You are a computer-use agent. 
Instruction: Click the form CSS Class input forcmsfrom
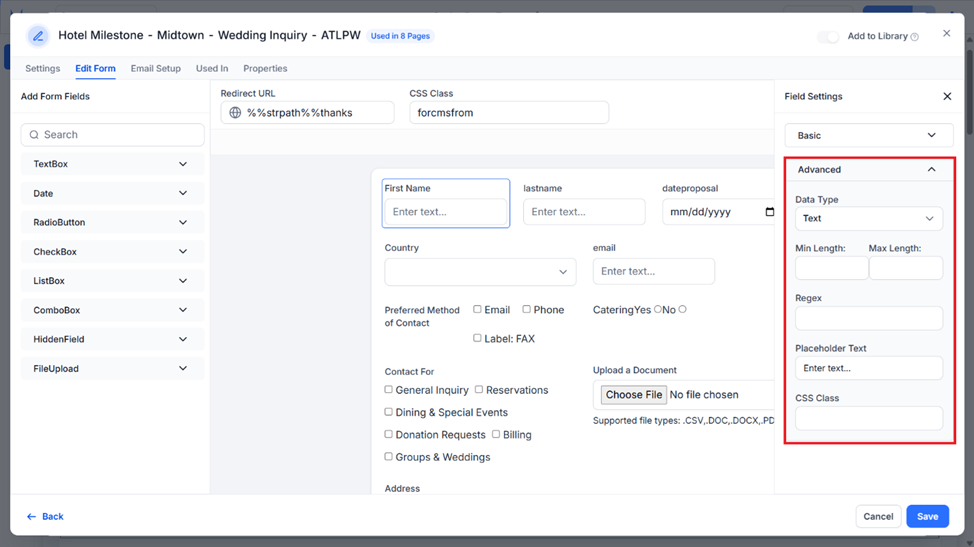(509, 112)
